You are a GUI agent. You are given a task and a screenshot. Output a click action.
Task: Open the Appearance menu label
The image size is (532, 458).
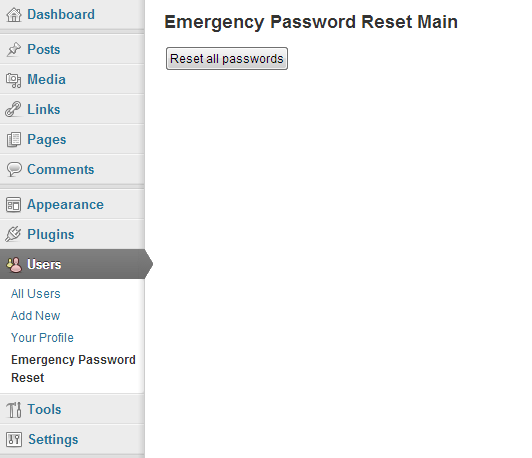[65, 205]
